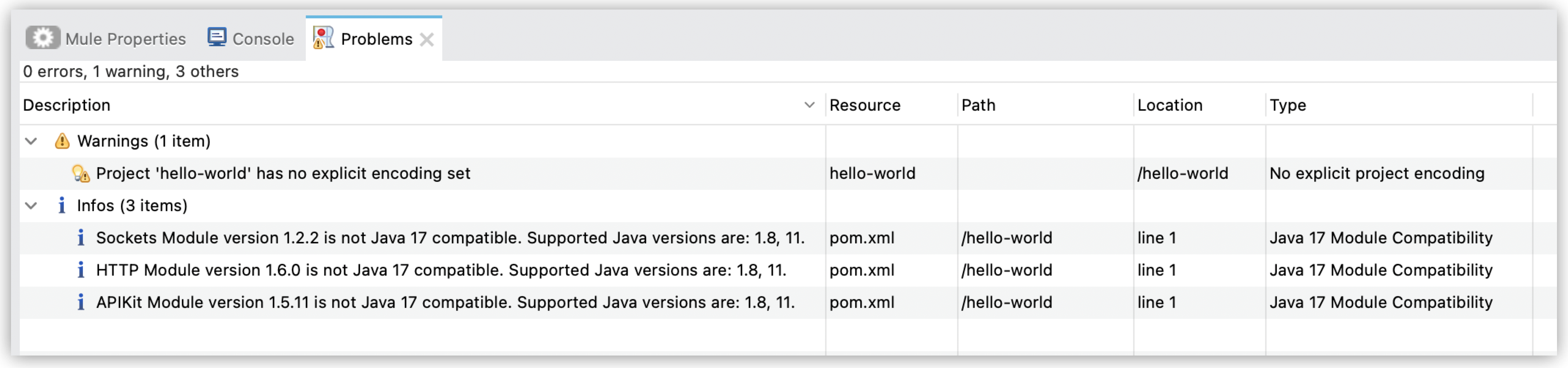Select the encoding warning for hello-world
The width and height of the screenshot is (1568, 368).
tap(283, 173)
